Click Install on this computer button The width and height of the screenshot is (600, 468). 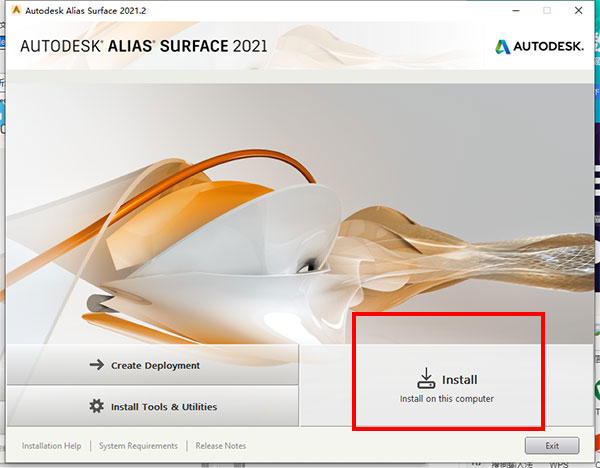tap(447, 385)
